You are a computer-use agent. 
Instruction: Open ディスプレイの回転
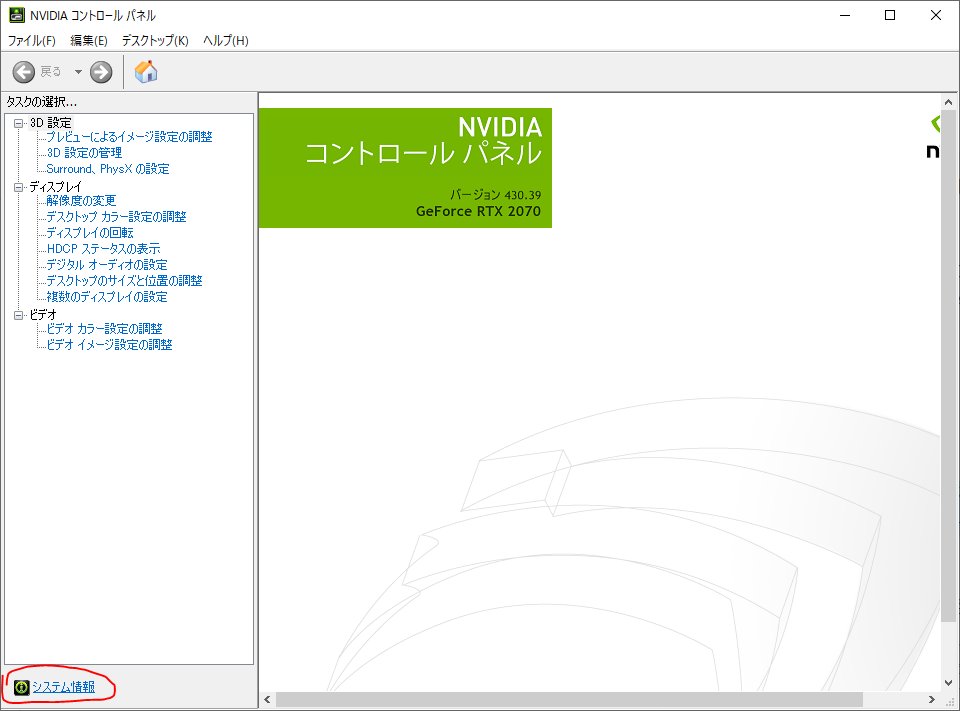90,232
